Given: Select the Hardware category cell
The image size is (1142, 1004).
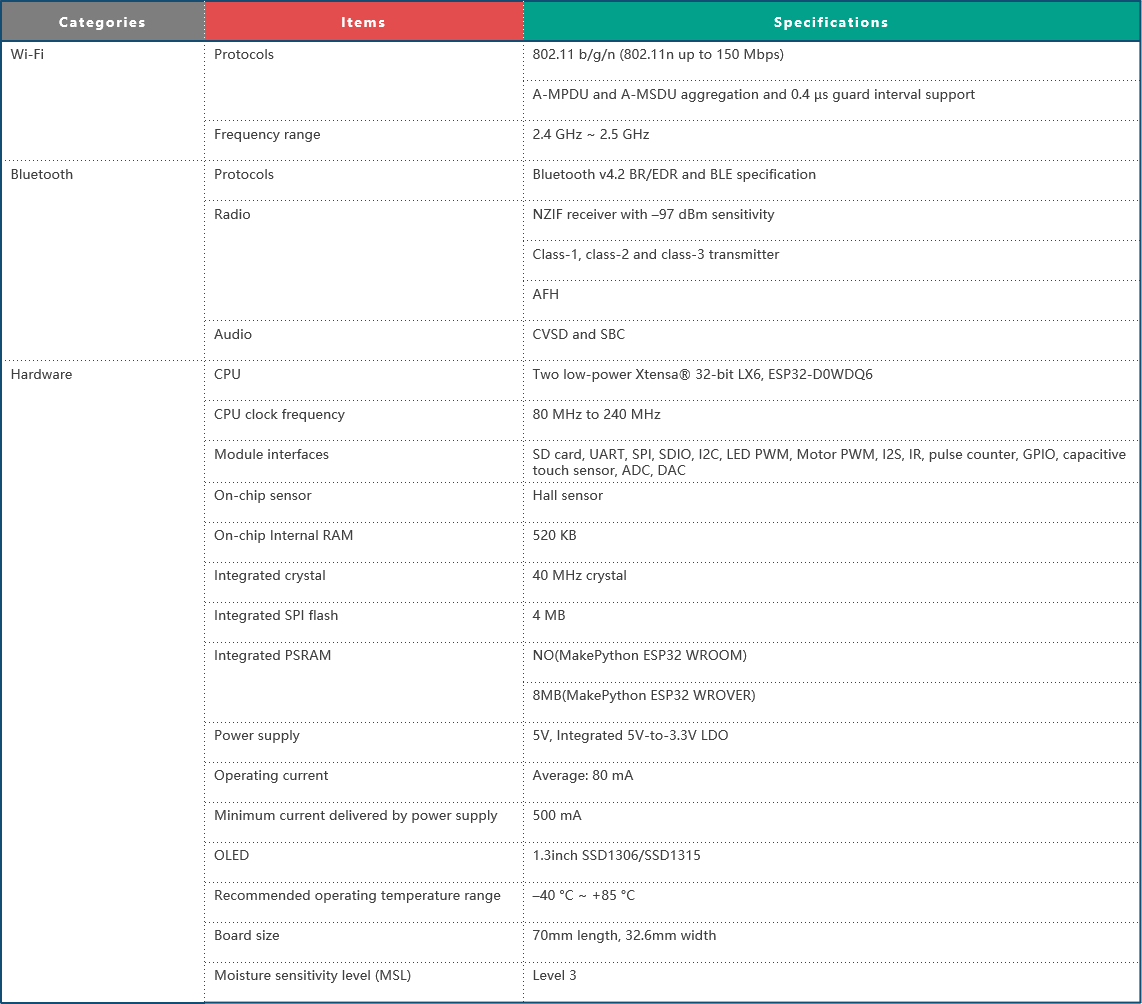Looking at the screenshot, I should tap(103, 681).
